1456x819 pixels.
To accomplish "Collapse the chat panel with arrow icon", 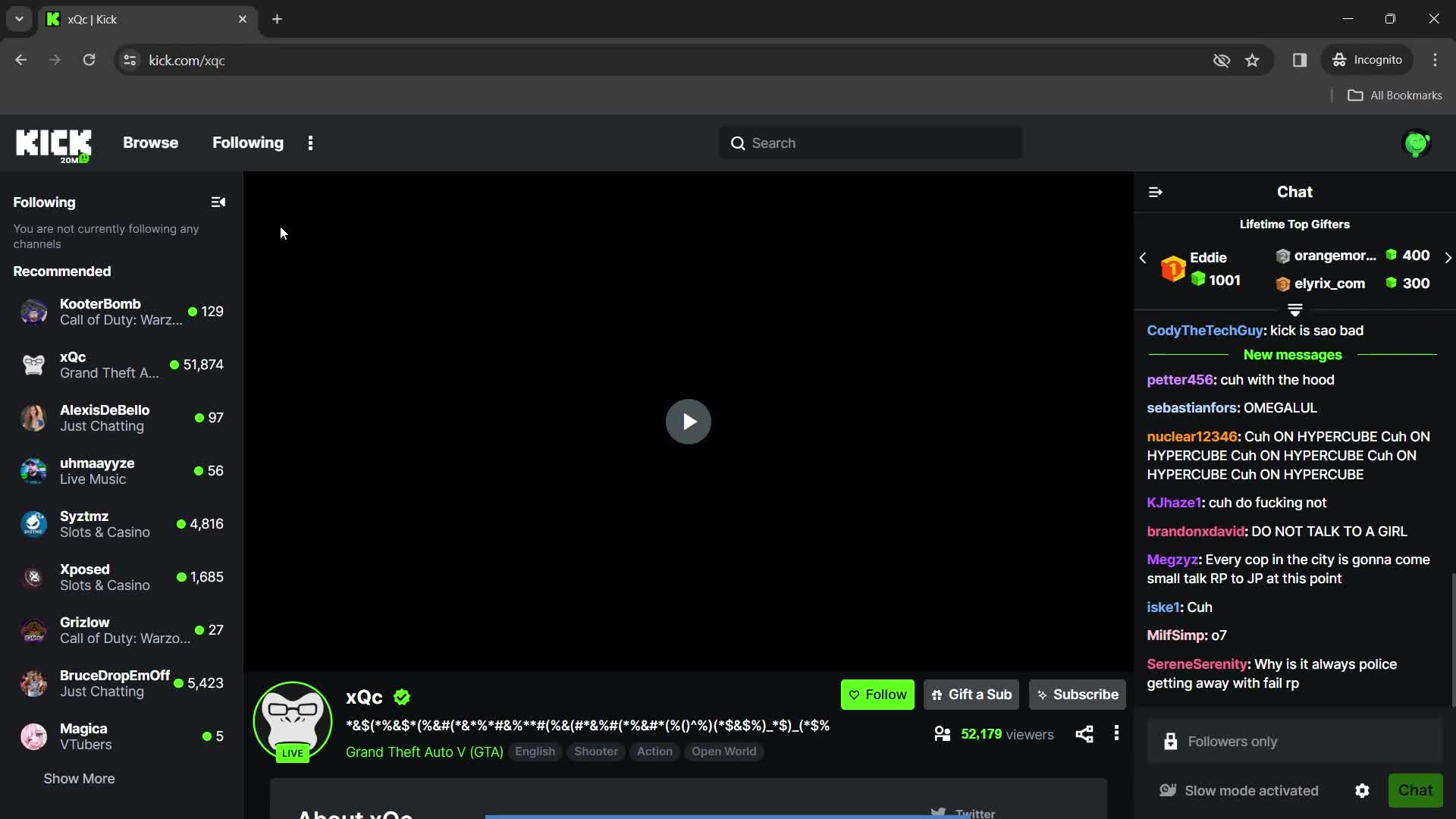I will pyautogui.click(x=1156, y=193).
